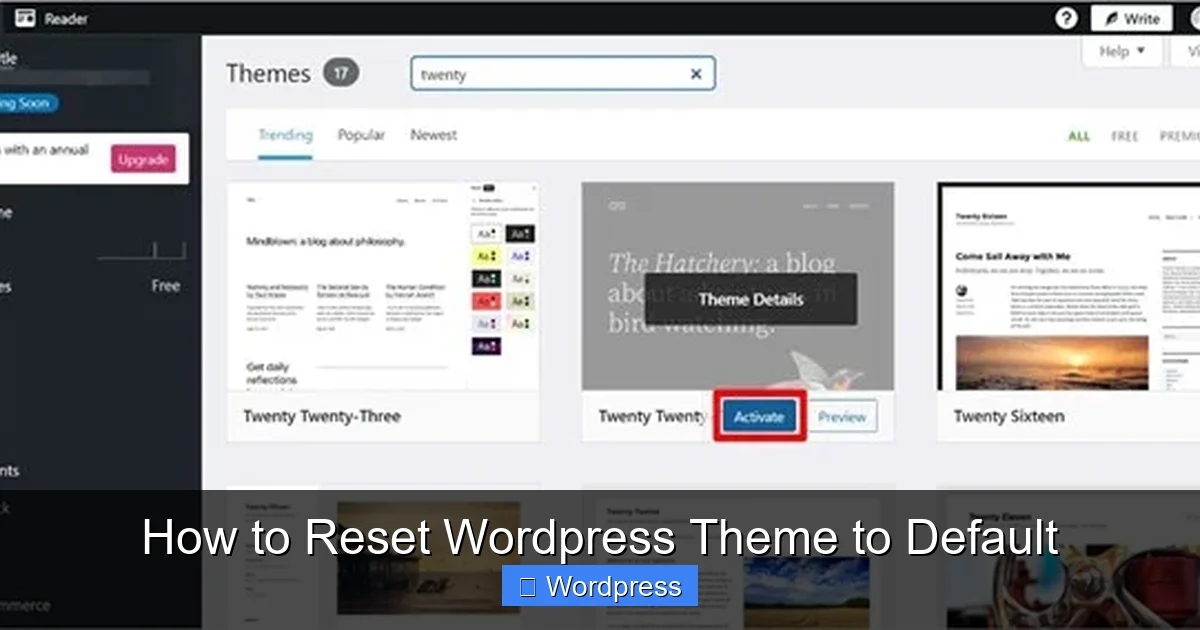Select the FREE themes filter
Image resolution: width=1200 pixels, height=630 pixels.
tap(1125, 136)
